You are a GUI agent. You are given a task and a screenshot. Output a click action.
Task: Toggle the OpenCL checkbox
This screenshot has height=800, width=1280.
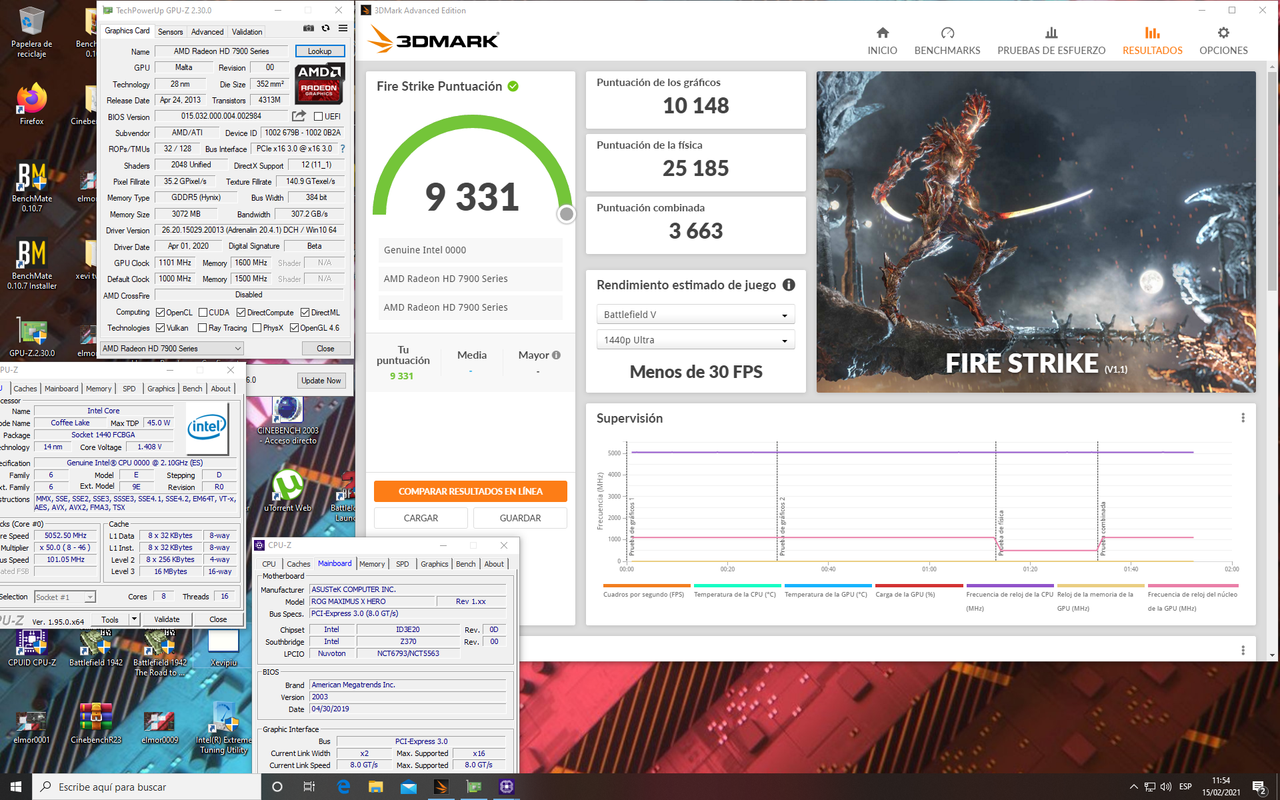click(x=161, y=312)
